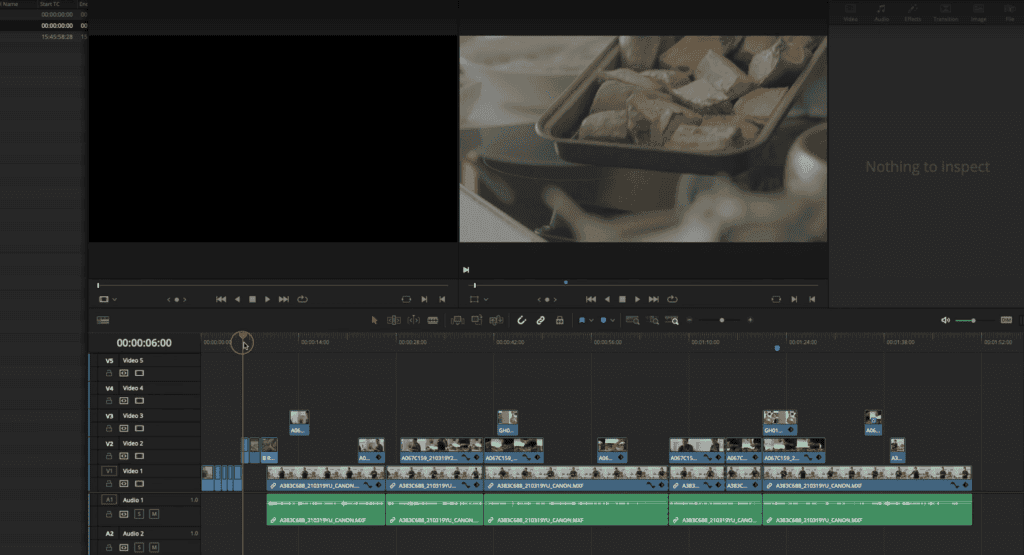Screen dimensions: 1024x555
Task: Play reverse in the timeline viewer
Action: click(x=607, y=299)
